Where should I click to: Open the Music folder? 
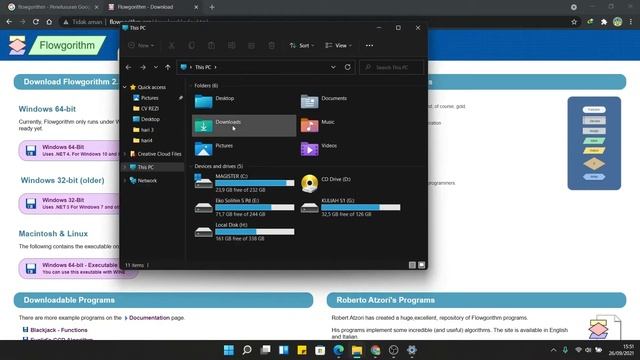(350, 125)
